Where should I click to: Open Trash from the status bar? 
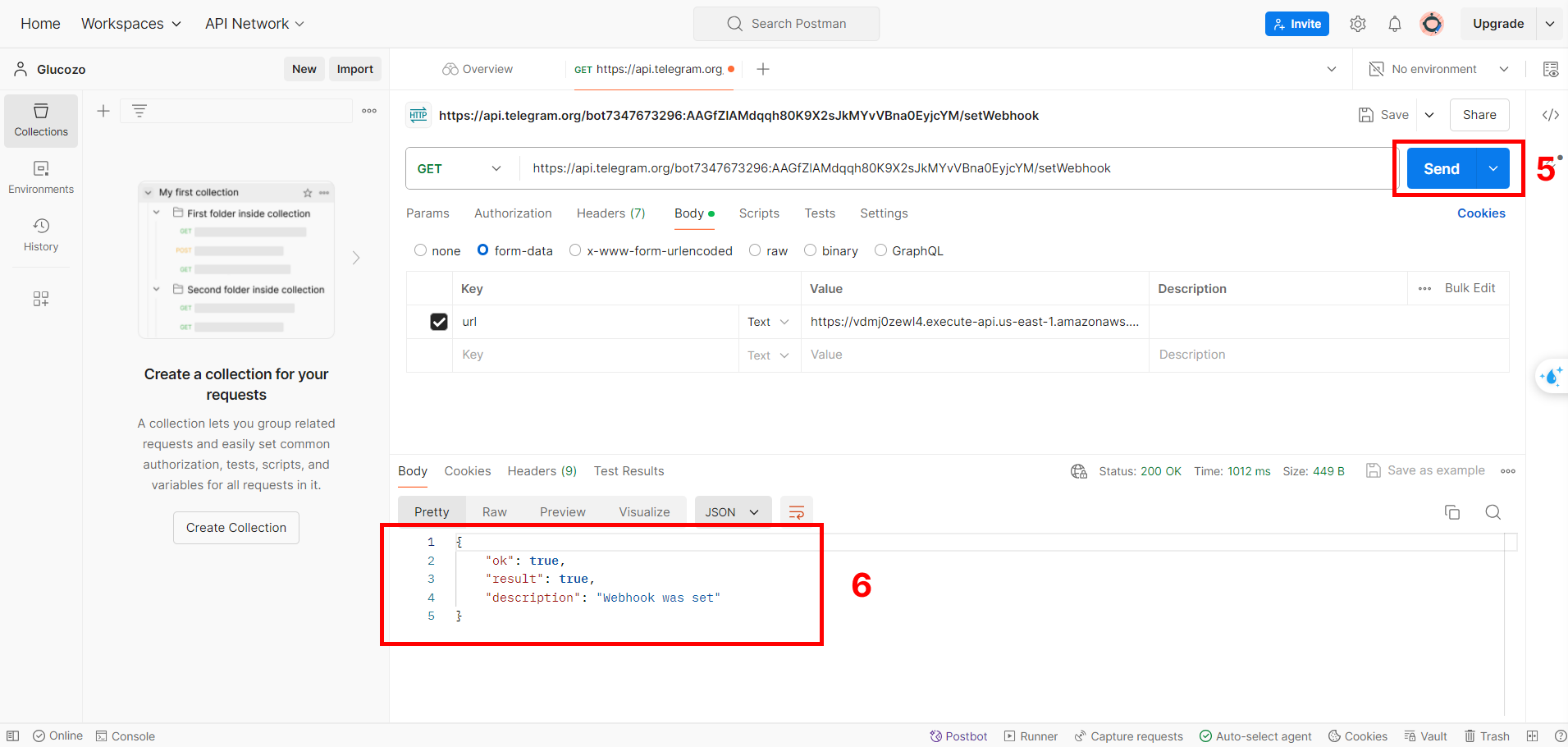coord(1487,736)
